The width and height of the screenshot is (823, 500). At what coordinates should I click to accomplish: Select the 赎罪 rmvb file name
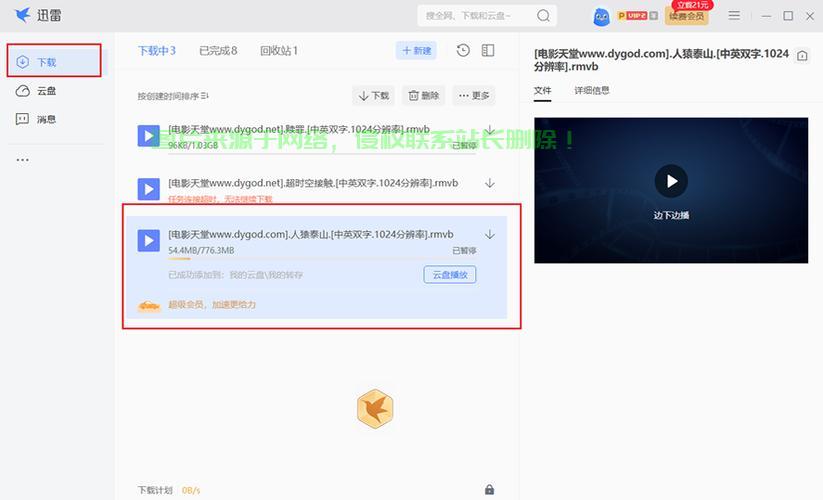tap(299, 129)
